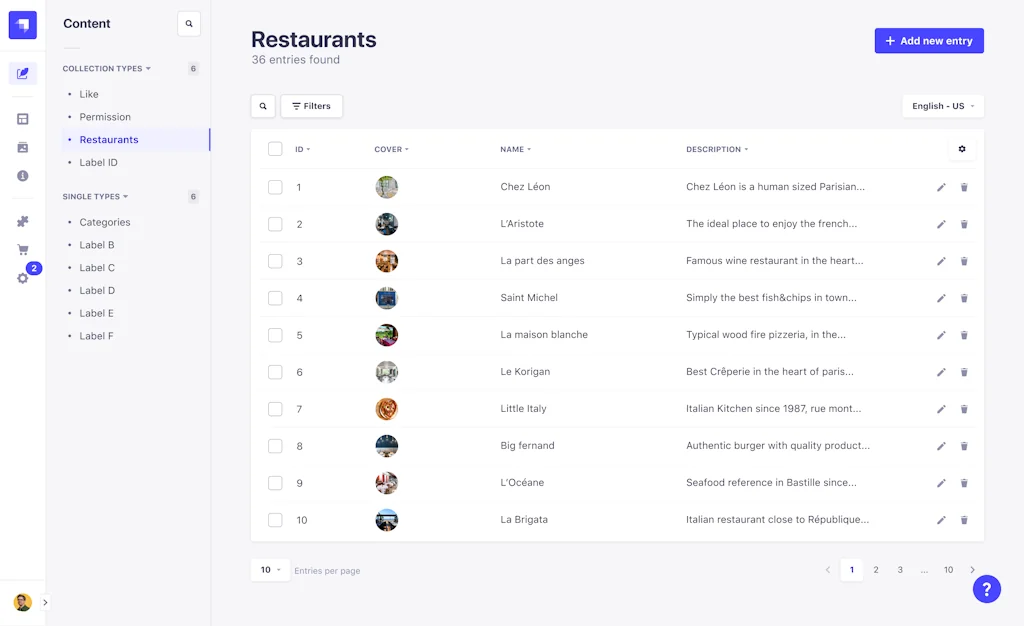Open the English - US locale dropdown
The height and width of the screenshot is (626, 1024).
click(941, 105)
